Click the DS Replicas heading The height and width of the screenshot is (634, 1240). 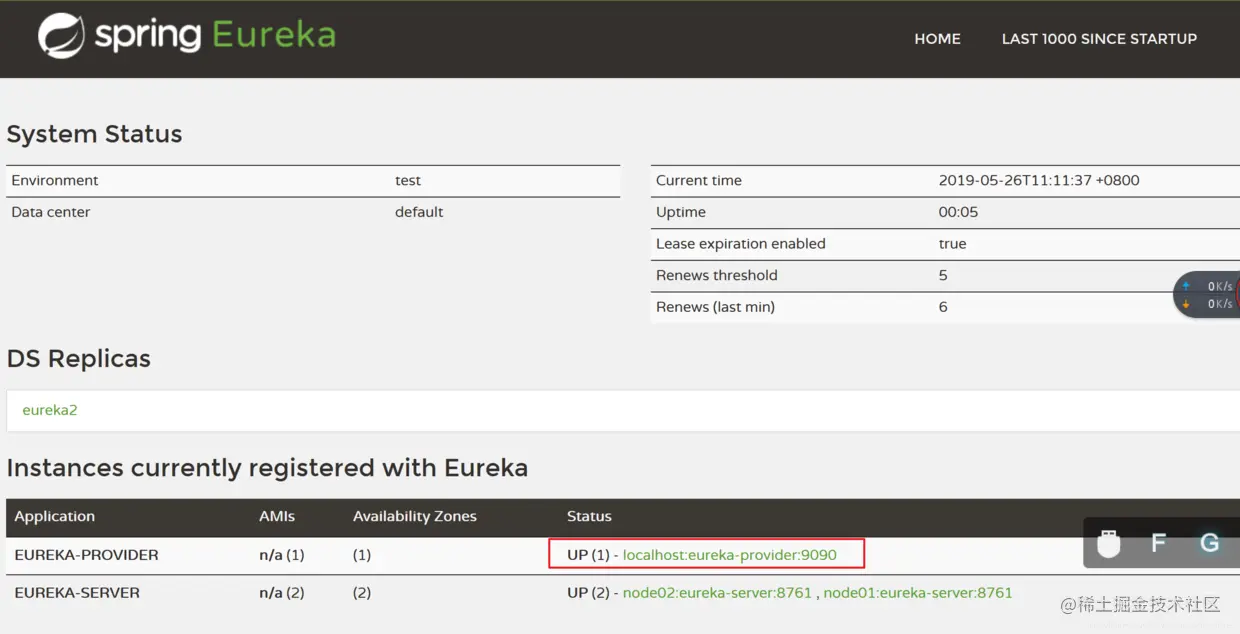point(78,359)
